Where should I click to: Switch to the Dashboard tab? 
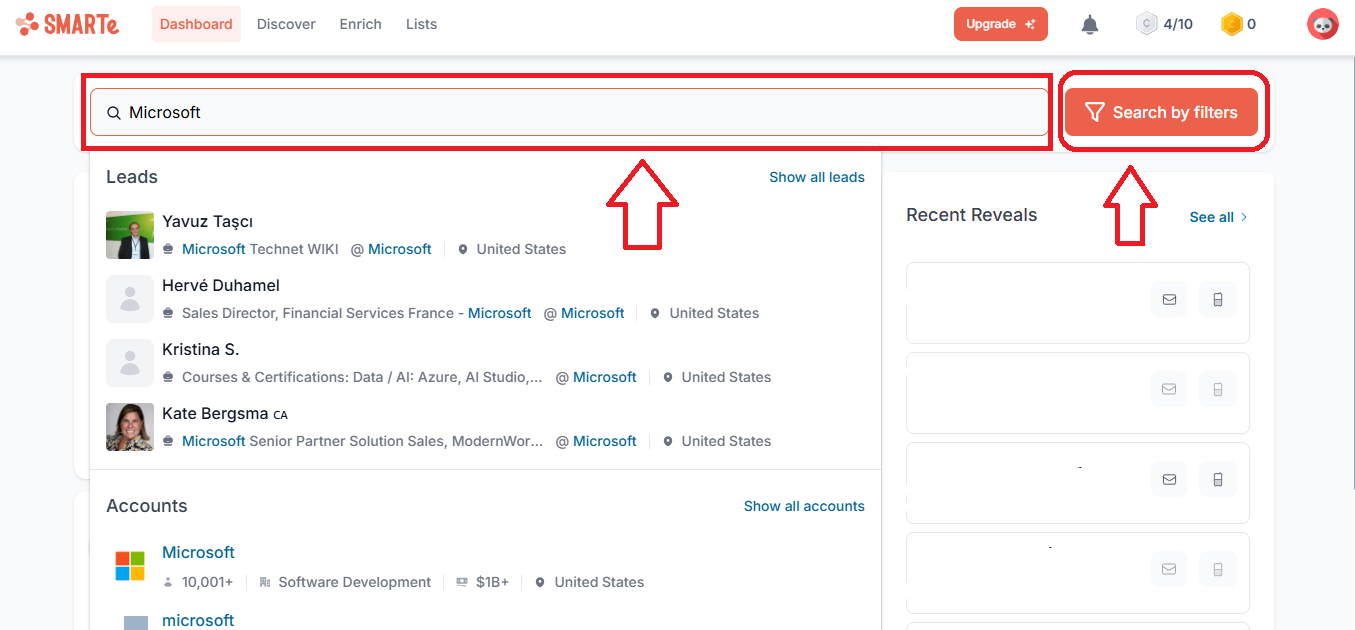pyautogui.click(x=196, y=24)
